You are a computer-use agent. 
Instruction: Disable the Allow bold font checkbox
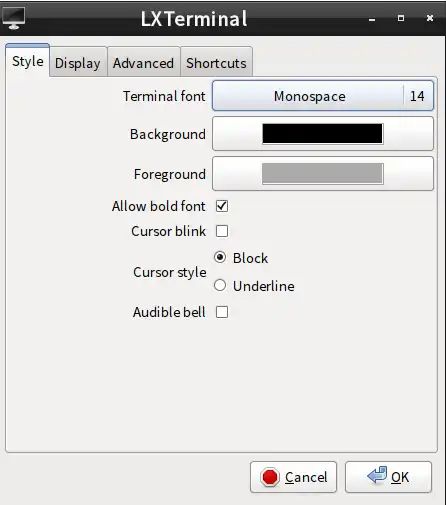[222, 206]
